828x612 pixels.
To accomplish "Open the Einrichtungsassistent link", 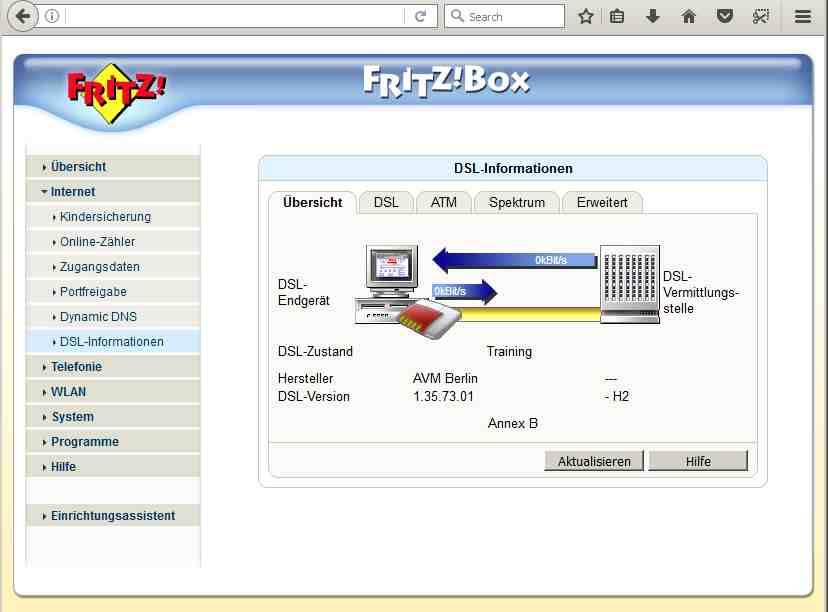I will pyautogui.click(x=112, y=516).
